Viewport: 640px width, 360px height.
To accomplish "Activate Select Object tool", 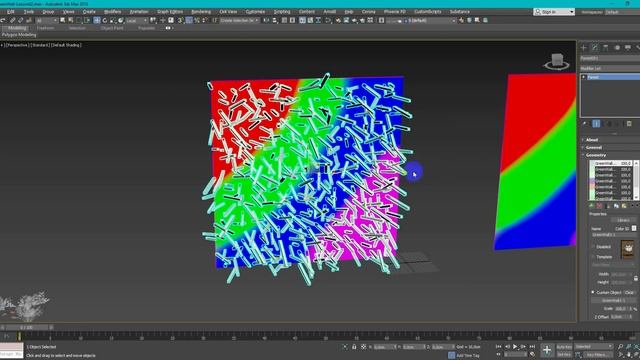I will (x=62, y=20).
